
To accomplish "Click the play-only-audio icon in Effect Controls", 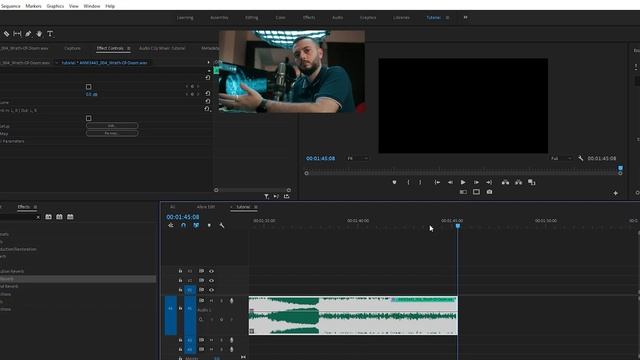I will (x=276, y=197).
